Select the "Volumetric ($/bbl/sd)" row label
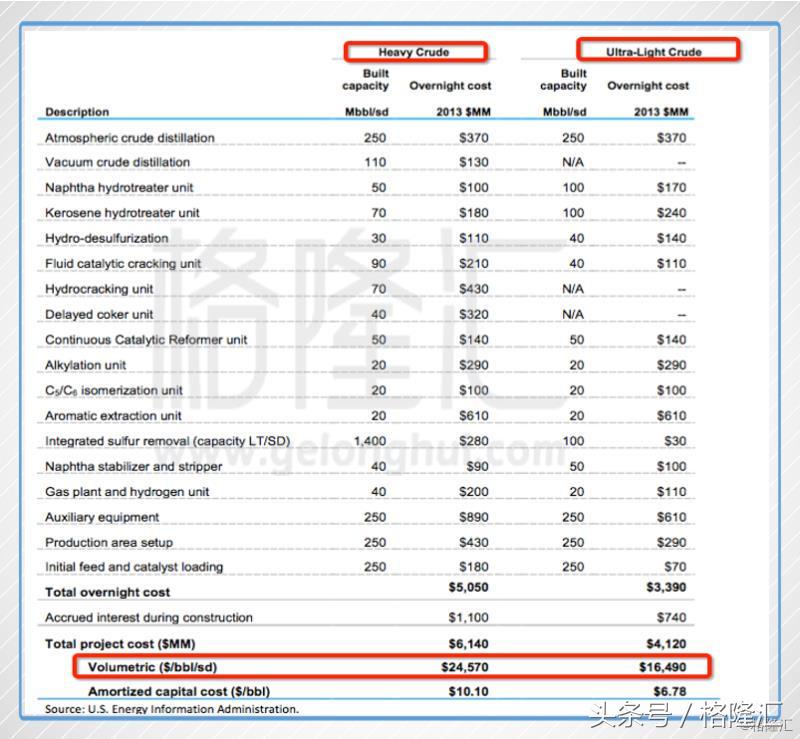The width and height of the screenshot is (800, 739). pyautogui.click(x=153, y=667)
